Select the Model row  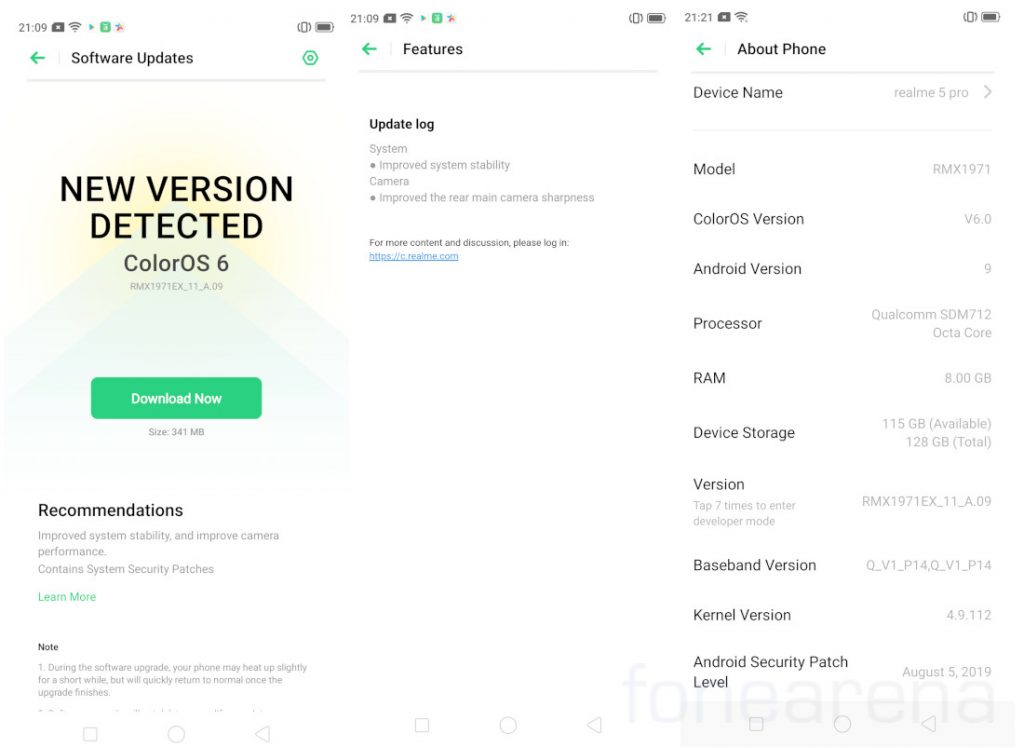[842, 169]
